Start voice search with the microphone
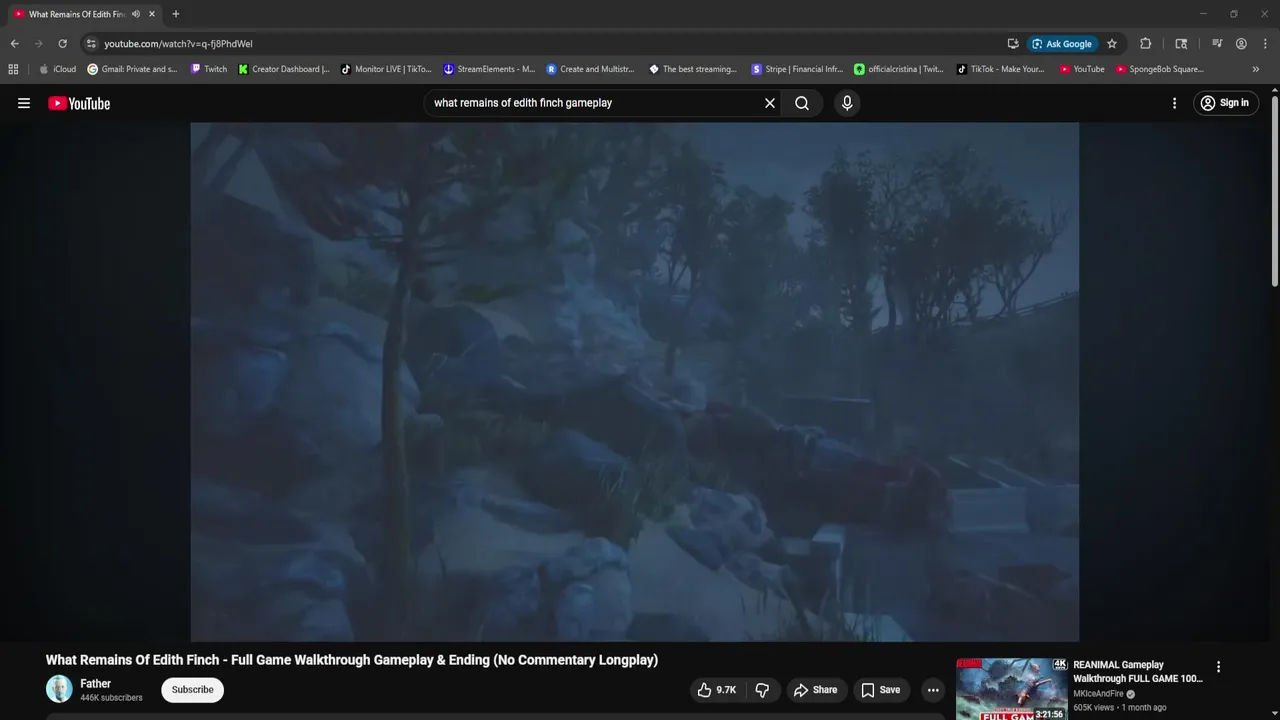 [x=847, y=103]
